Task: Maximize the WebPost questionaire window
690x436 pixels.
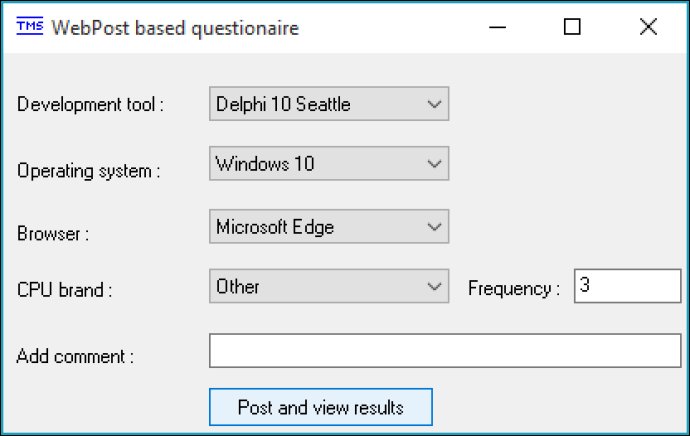Action: (572, 27)
